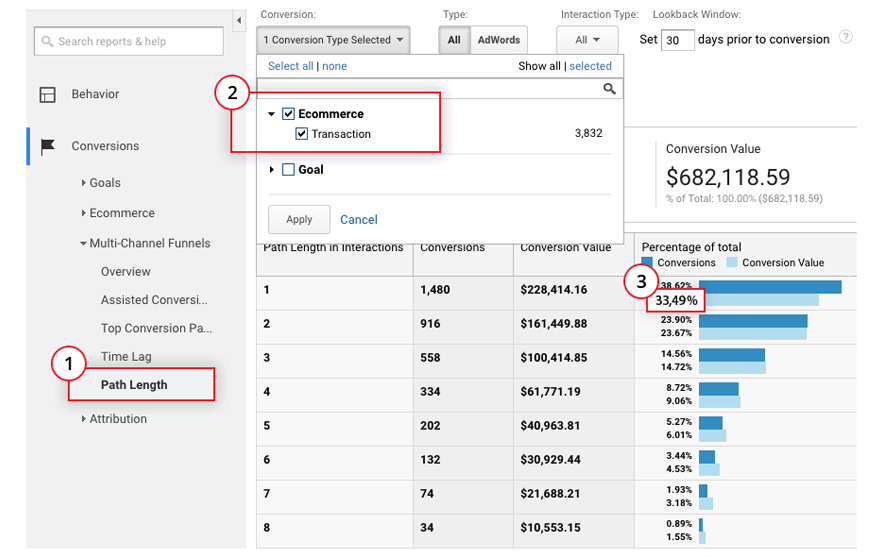The width and height of the screenshot is (883, 557).
Task: Click the 3,832 transaction count
Action: click(588, 133)
